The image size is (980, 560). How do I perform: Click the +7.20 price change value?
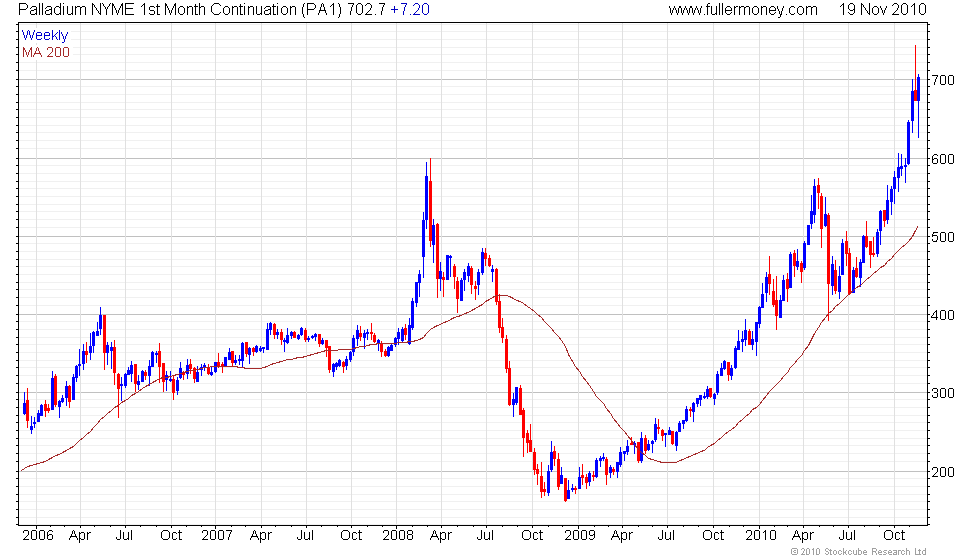click(x=409, y=9)
